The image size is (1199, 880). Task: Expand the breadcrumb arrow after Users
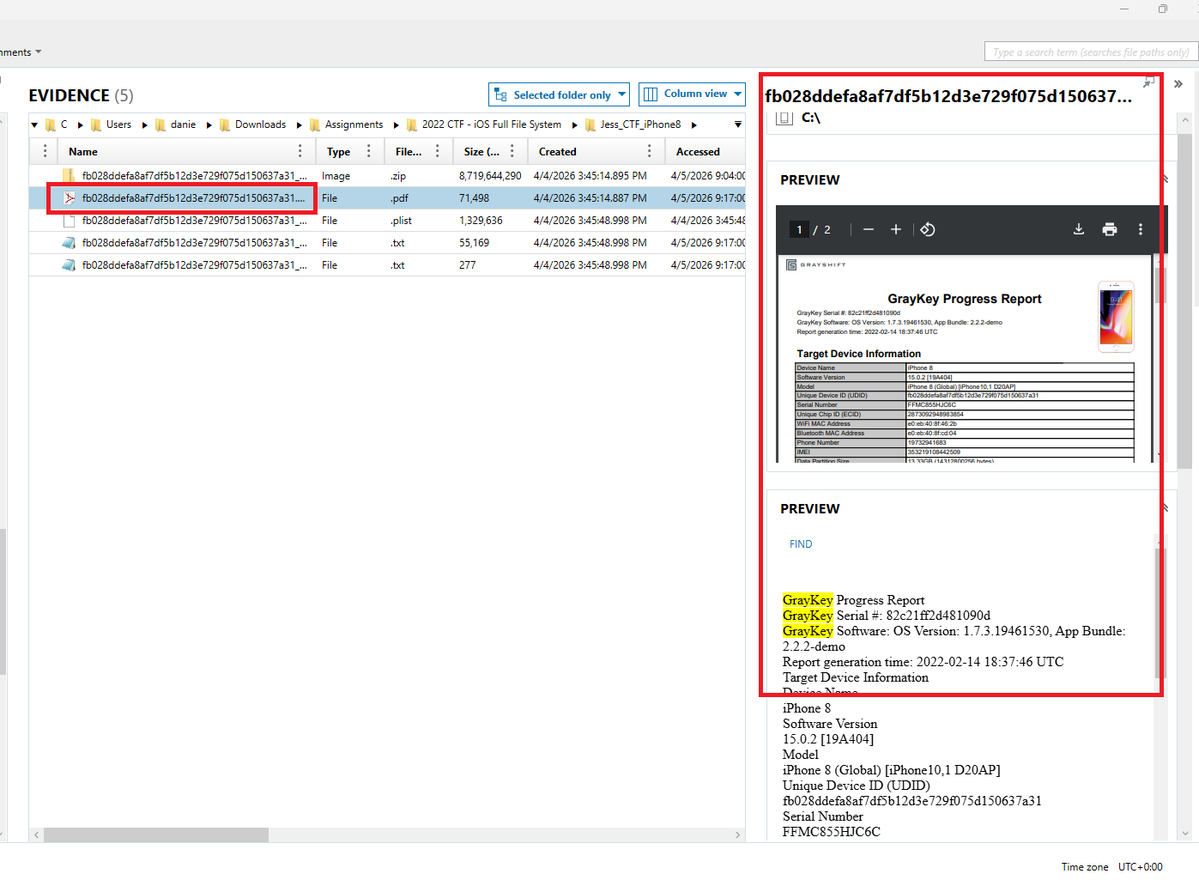145,125
